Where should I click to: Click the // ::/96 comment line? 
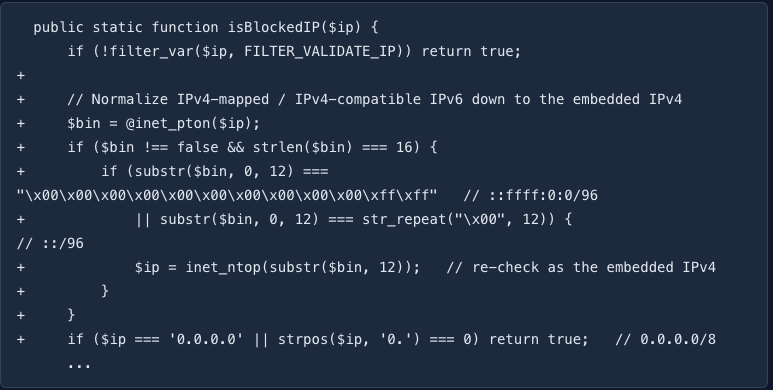(x=50, y=244)
